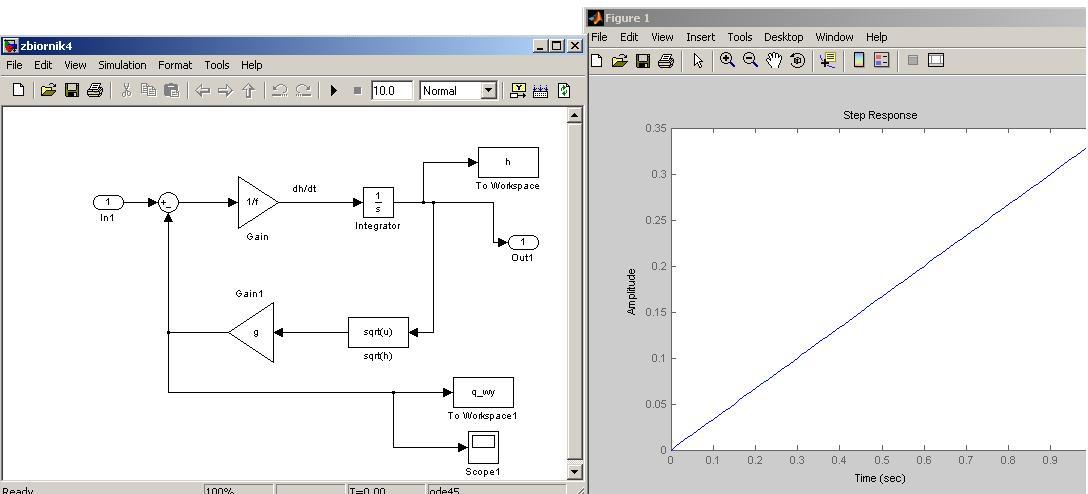Open Format menu

coord(175,65)
